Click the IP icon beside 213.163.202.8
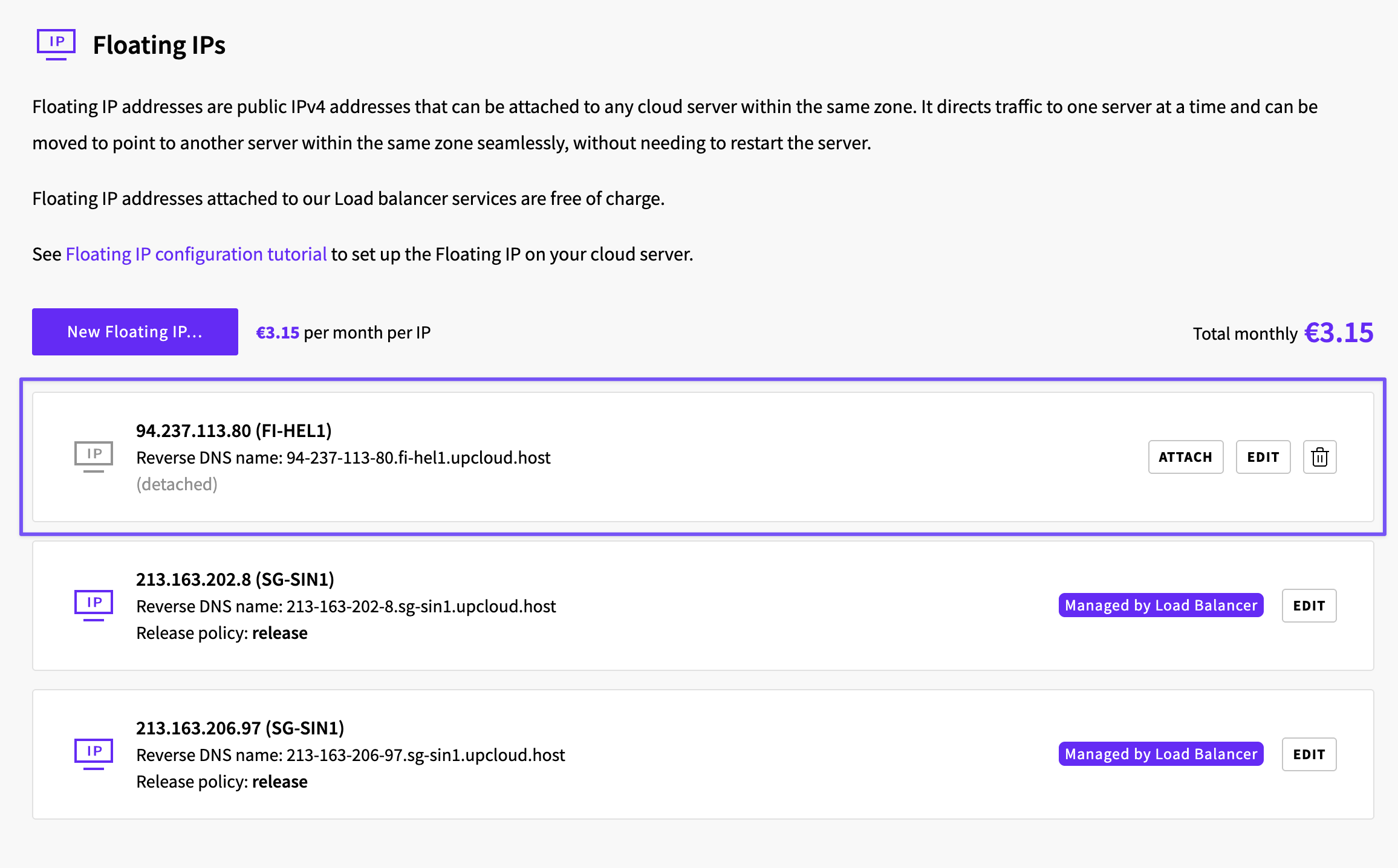The height and width of the screenshot is (868, 1398). click(94, 605)
